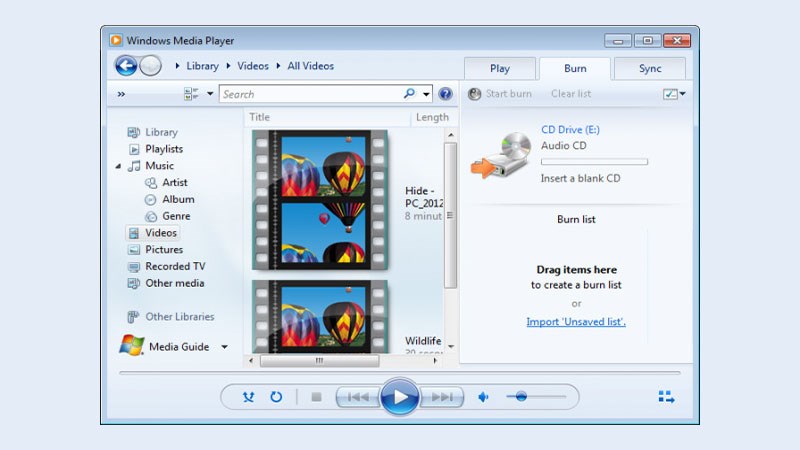Collapse the Music tree node
This screenshot has height=450, width=800.
click(118, 166)
